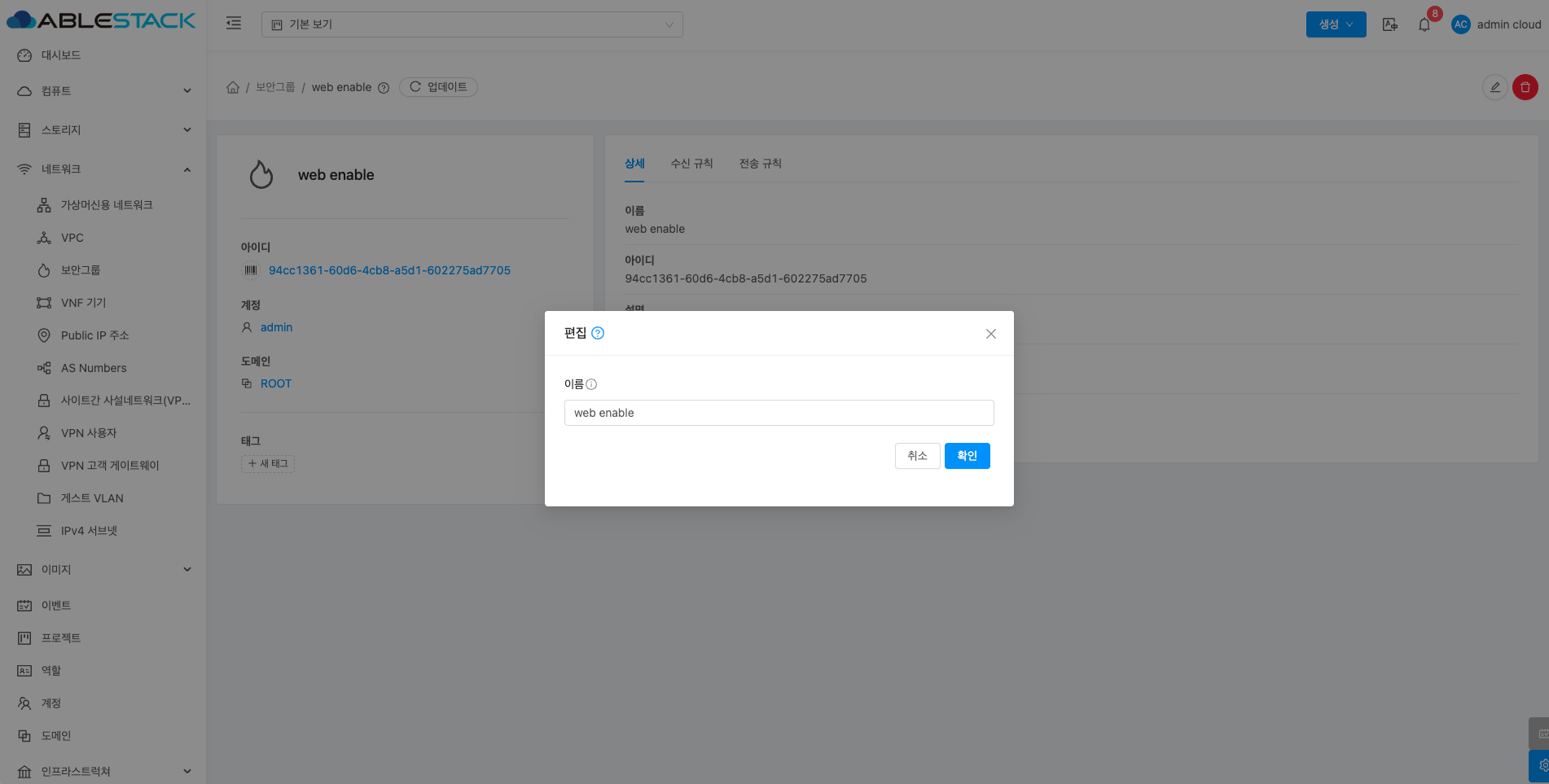The width and height of the screenshot is (1549, 784).
Task: Click the 업데이트 refresh button
Action: [438, 87]
